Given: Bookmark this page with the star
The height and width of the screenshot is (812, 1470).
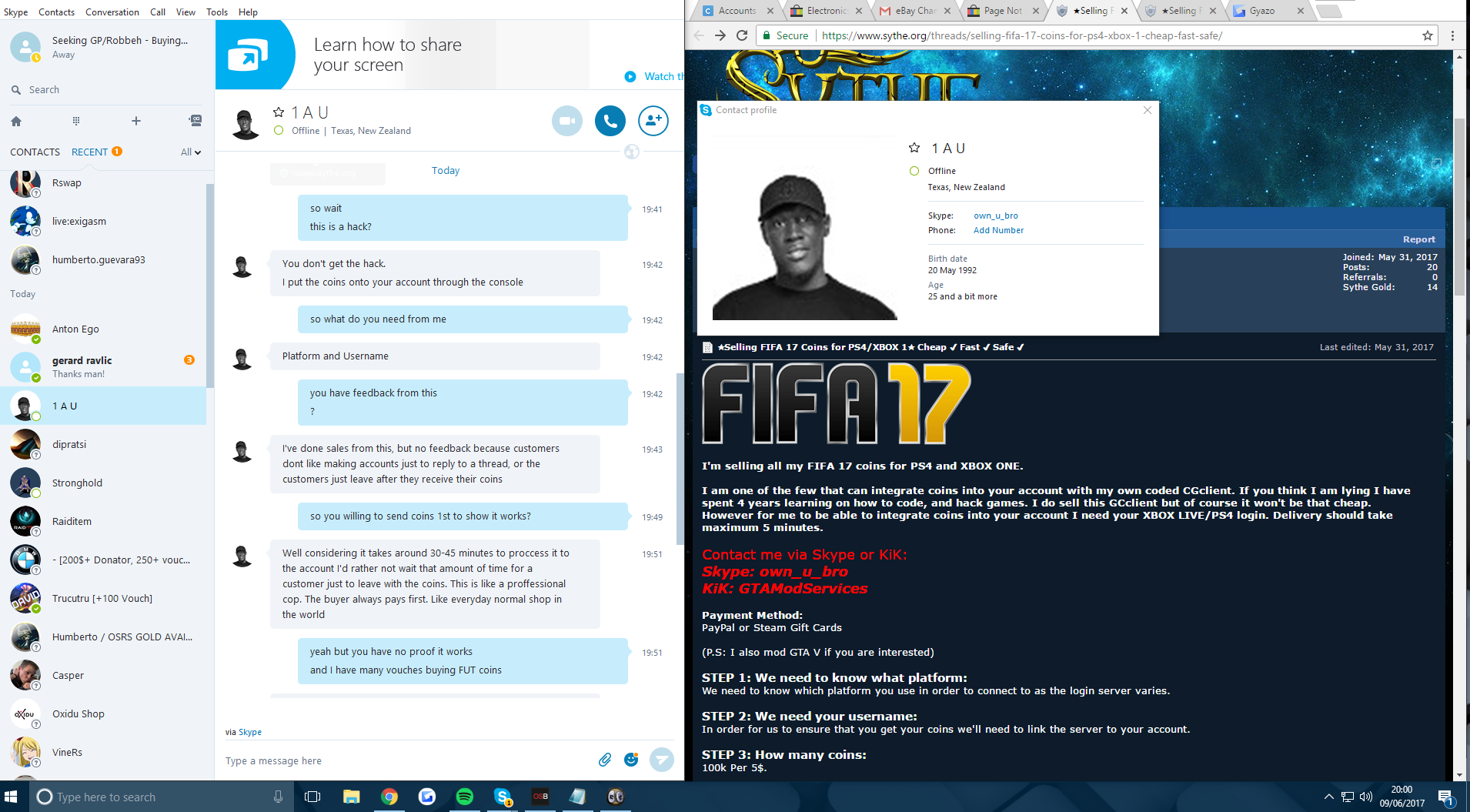Looking at the screenshot, I should 1428,35.
